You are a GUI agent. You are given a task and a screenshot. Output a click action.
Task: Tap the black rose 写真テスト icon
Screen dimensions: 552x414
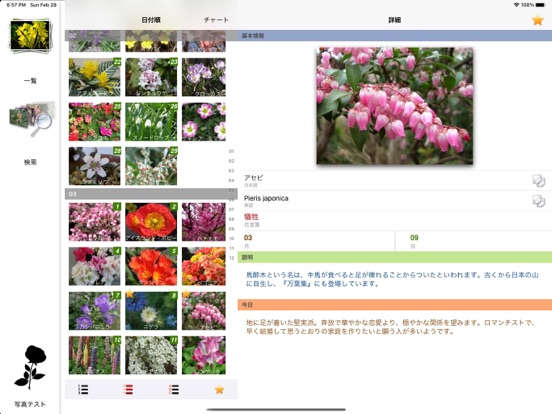point(31,367)
